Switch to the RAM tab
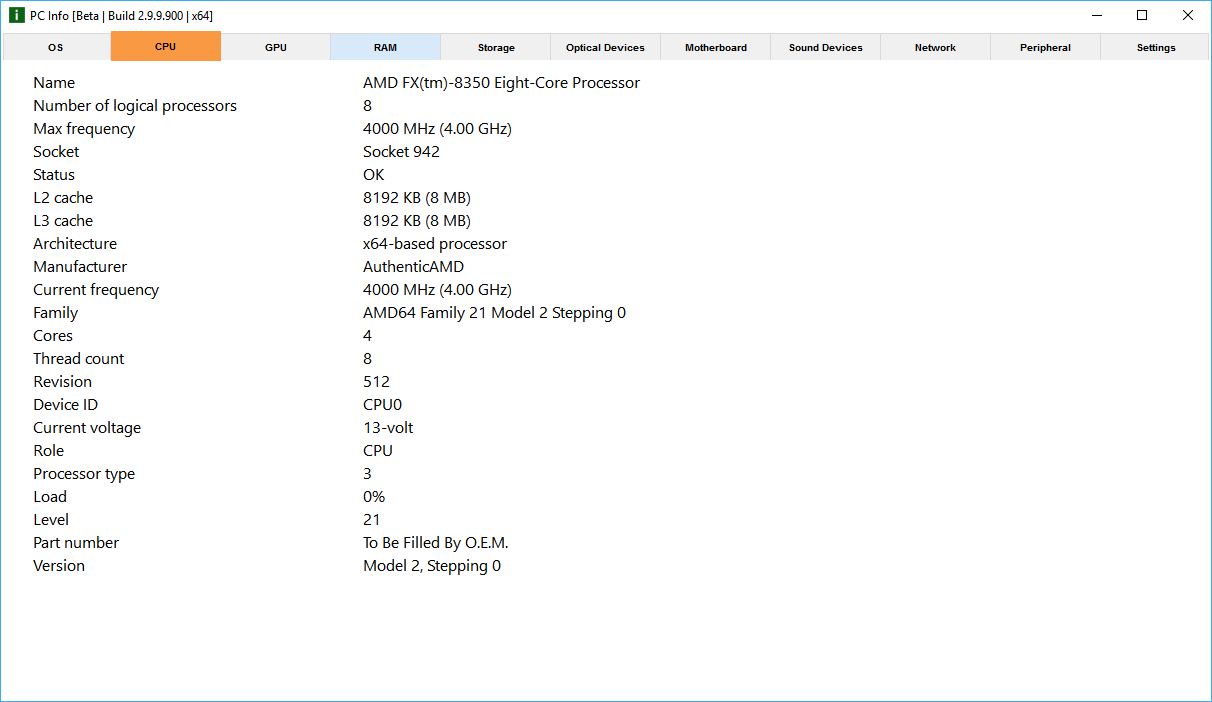This screenshot has height=702, width=1212. click(386, 47)
